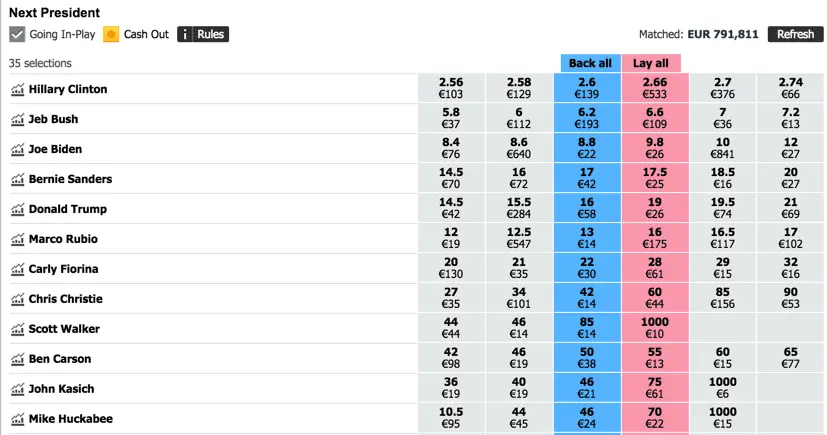Open the chart icon beside Bernie Sanders
The height and width of the screenshot is (435, 827).
coord(17,180)
